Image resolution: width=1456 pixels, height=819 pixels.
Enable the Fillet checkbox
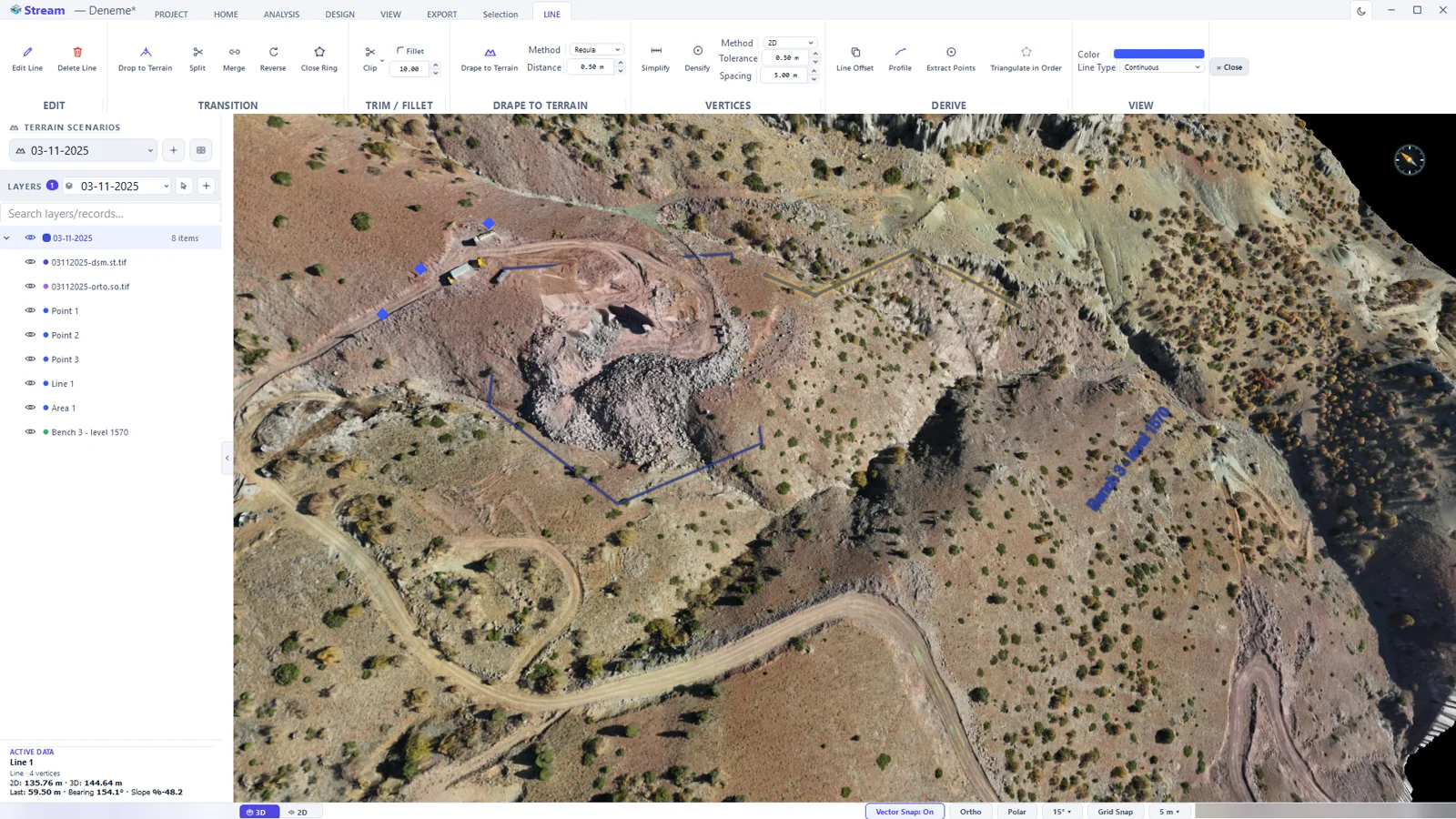(x=400, y=51)
